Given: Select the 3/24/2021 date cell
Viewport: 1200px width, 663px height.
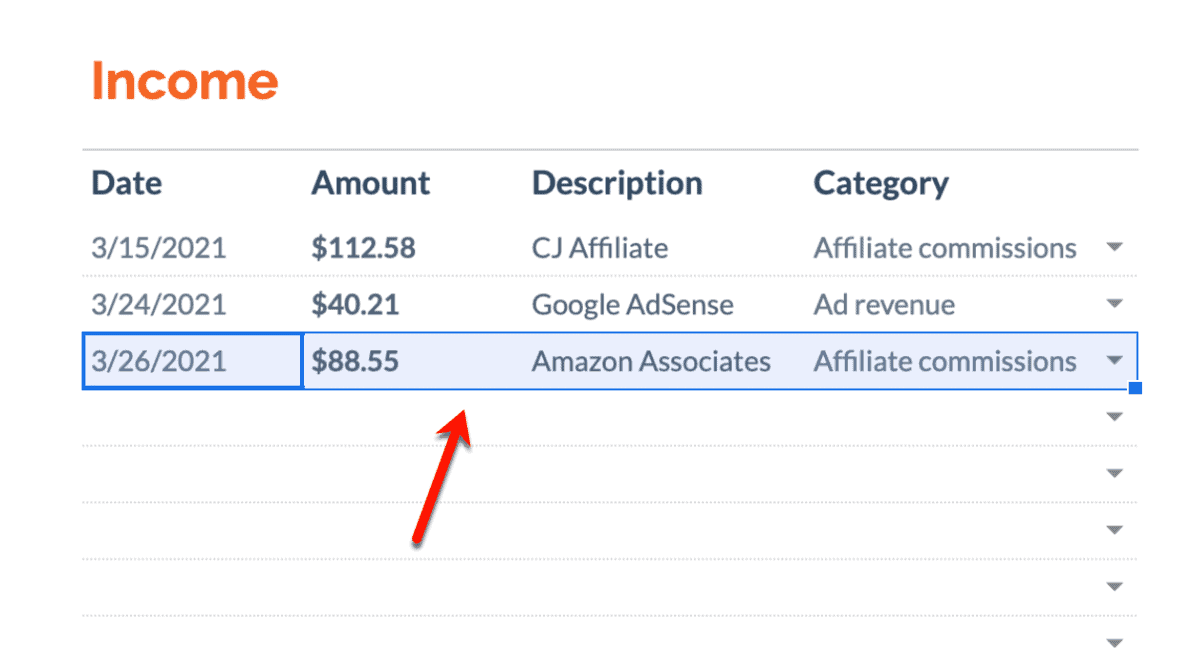Looking at the screenshot, I should click(192, 304).
